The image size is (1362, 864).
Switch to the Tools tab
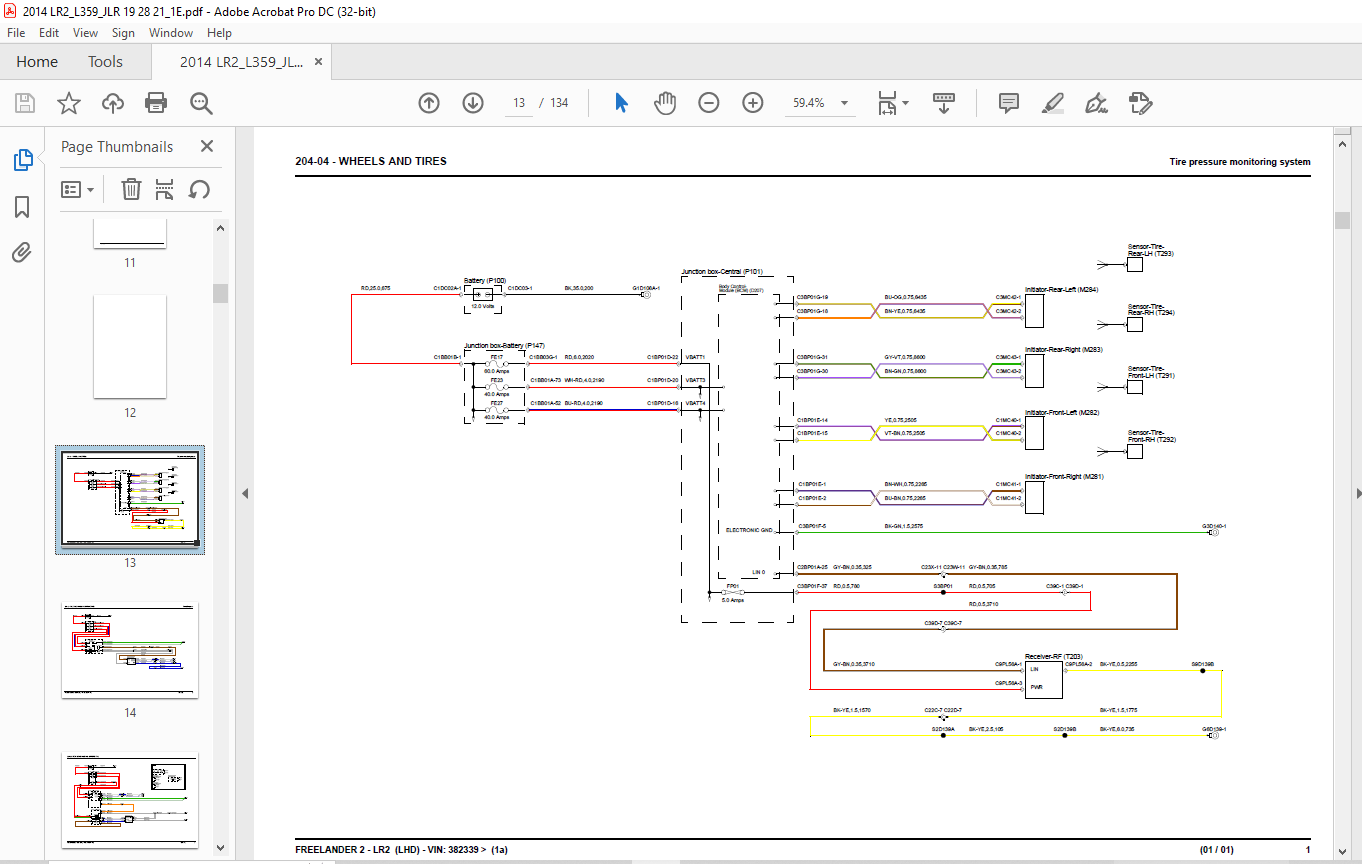coord(105,62)
